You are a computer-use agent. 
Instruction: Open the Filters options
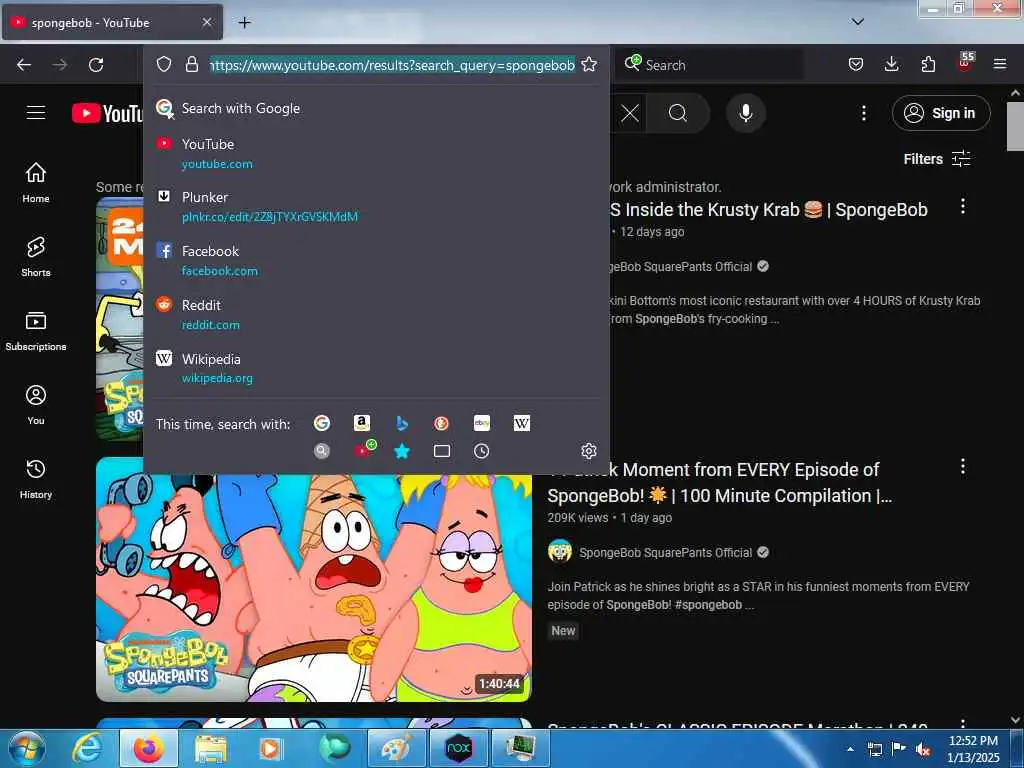click(x=936, y=159)
